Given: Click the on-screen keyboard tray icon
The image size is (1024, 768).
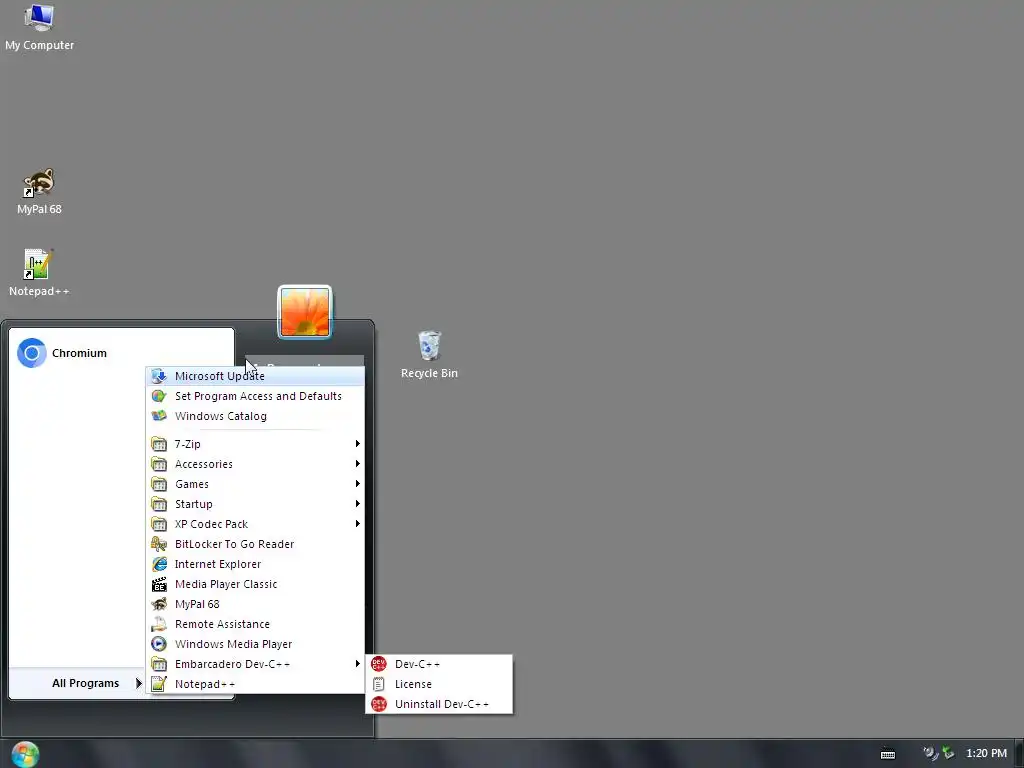Looking at the screenshot, I should (888, 754).
